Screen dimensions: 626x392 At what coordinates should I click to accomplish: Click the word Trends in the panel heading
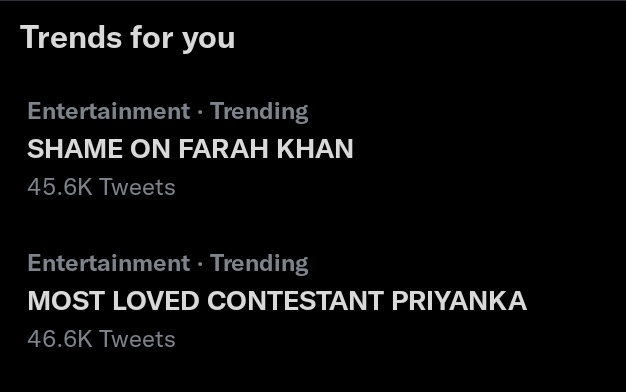[71, 37]
